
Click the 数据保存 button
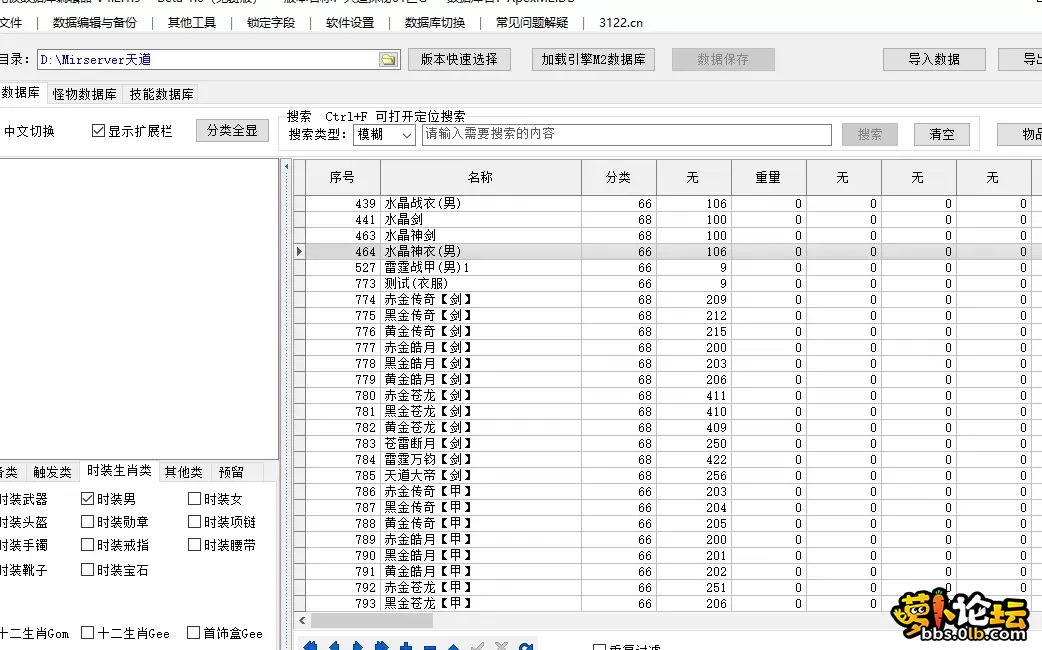pos(723,59)
